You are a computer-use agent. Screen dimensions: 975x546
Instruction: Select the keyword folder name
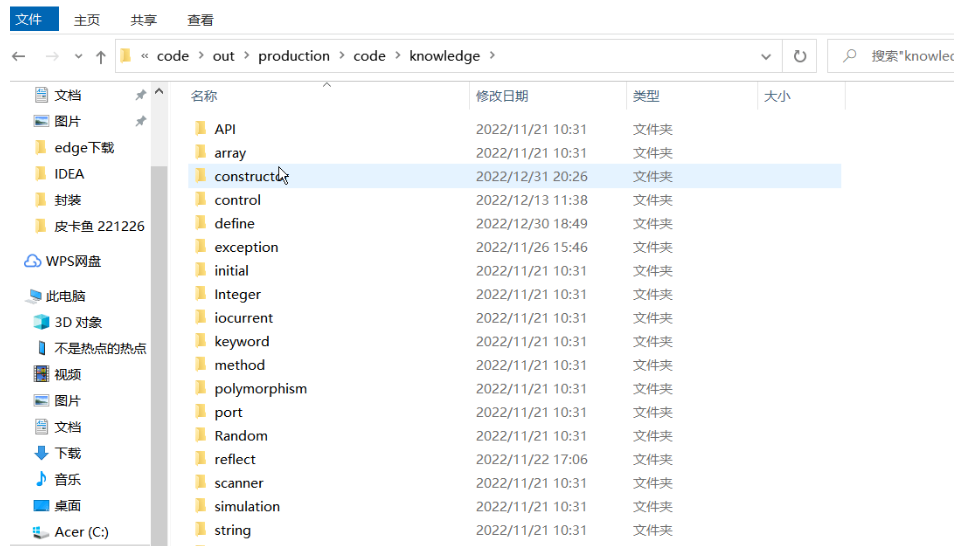(242, 341)
